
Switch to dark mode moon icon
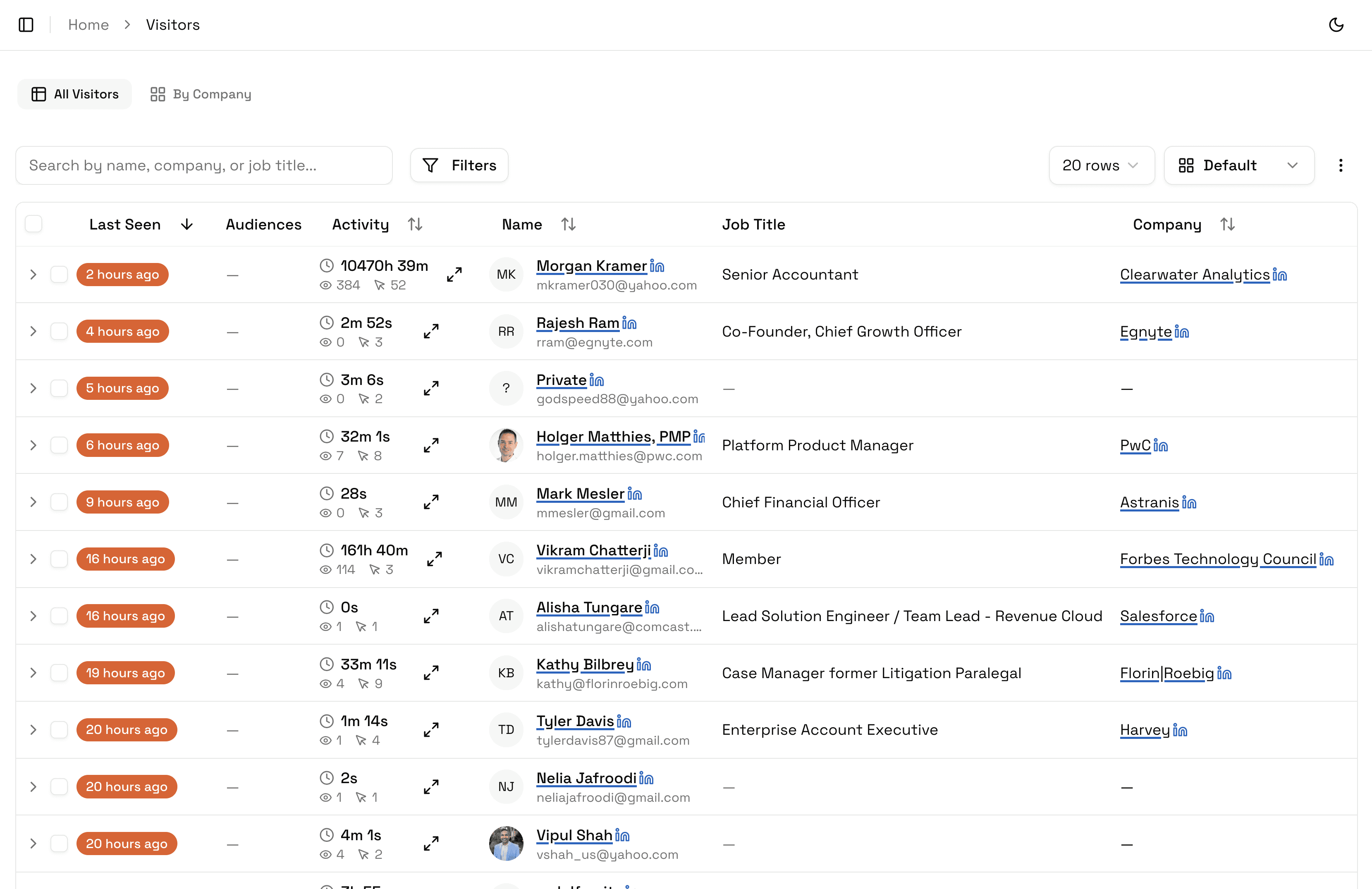click(1336, 25)
